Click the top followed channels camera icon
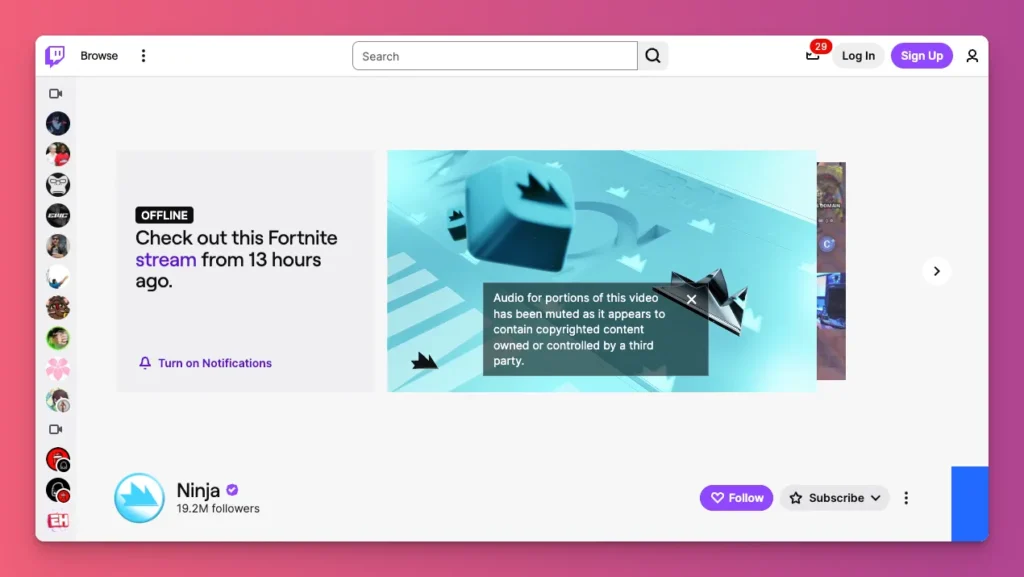 pos(56,93)
